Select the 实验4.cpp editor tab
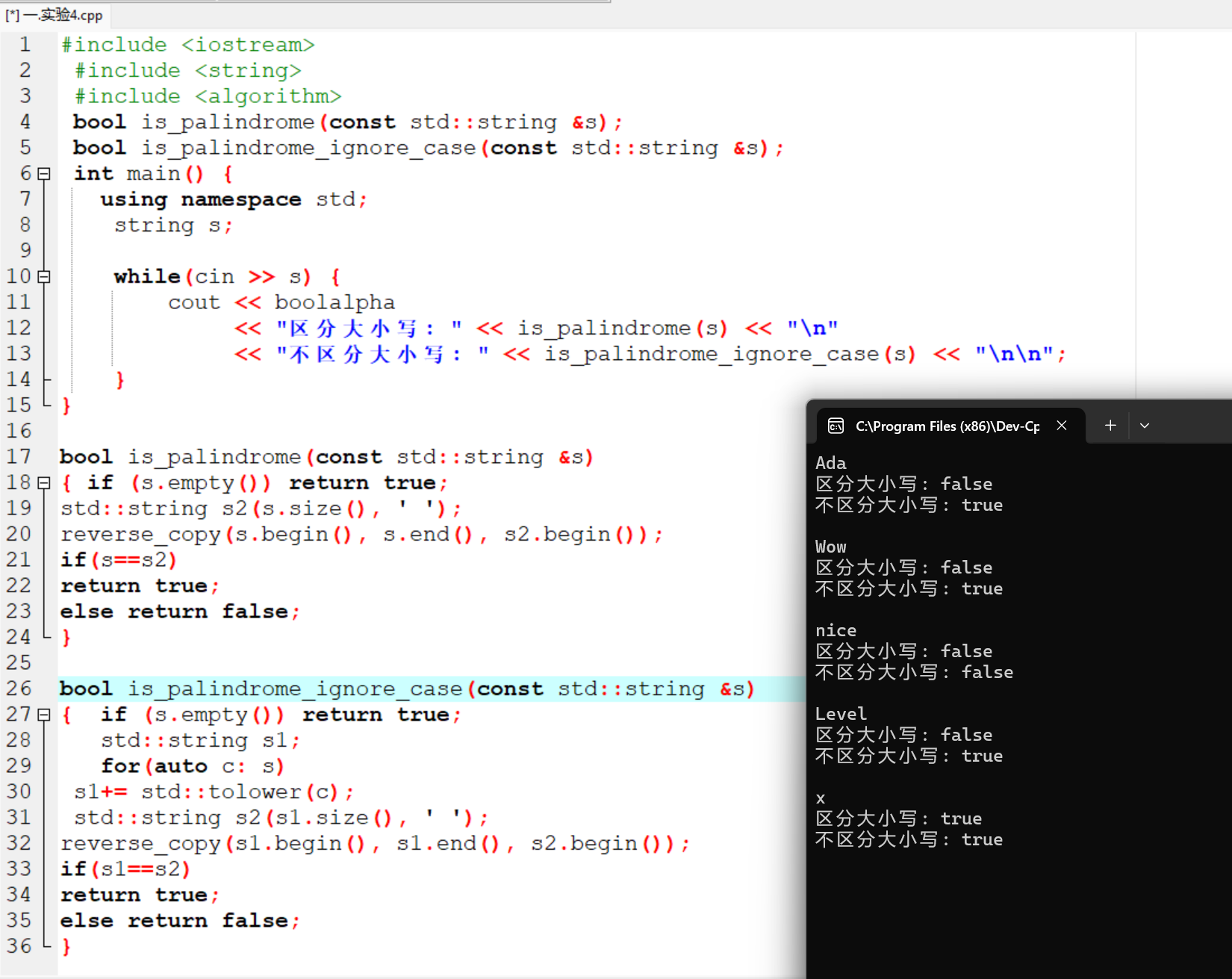 coord(55,14)
